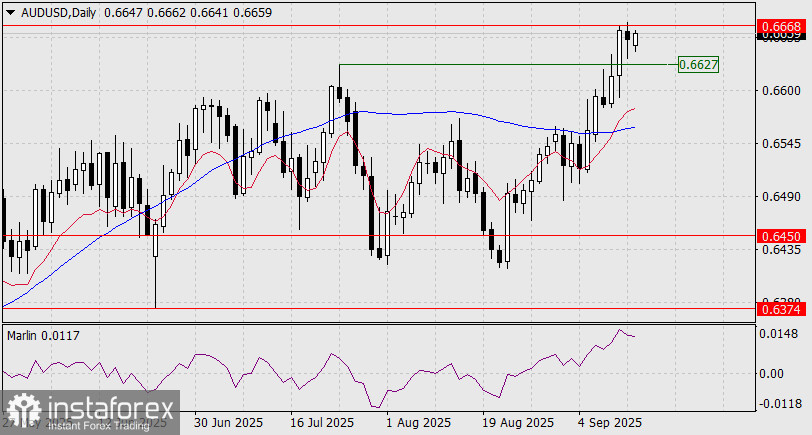The height and width of the screenshot is (435, 812).
Task: Select the AUDUSD,Daily chart title
Action: (x=59, y=12)
